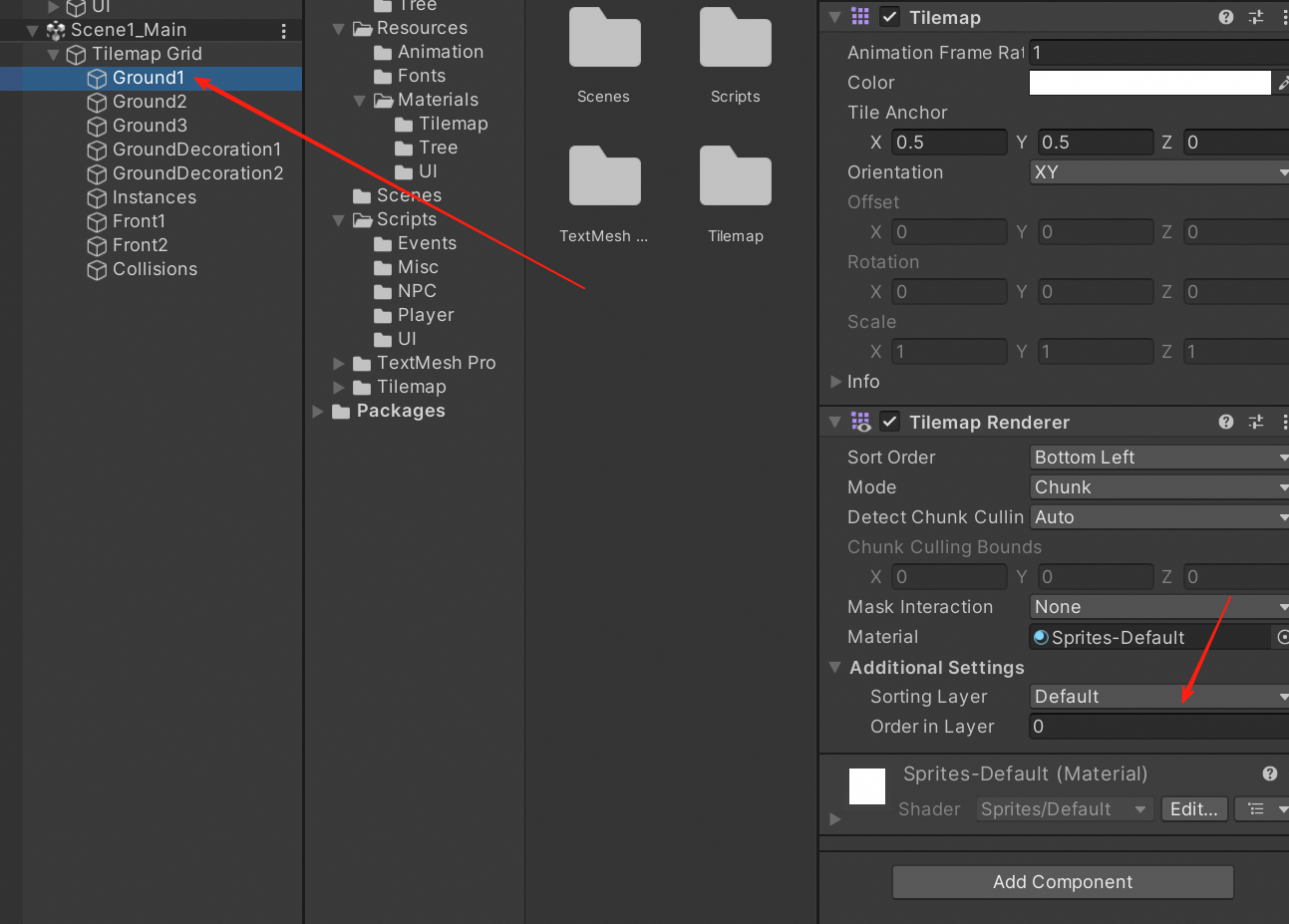The height and width of the screenshot is (924, 1289).
Task: Click the Ground1 tilemap icon in the hierarchy
Action: (x=96, y=78)
